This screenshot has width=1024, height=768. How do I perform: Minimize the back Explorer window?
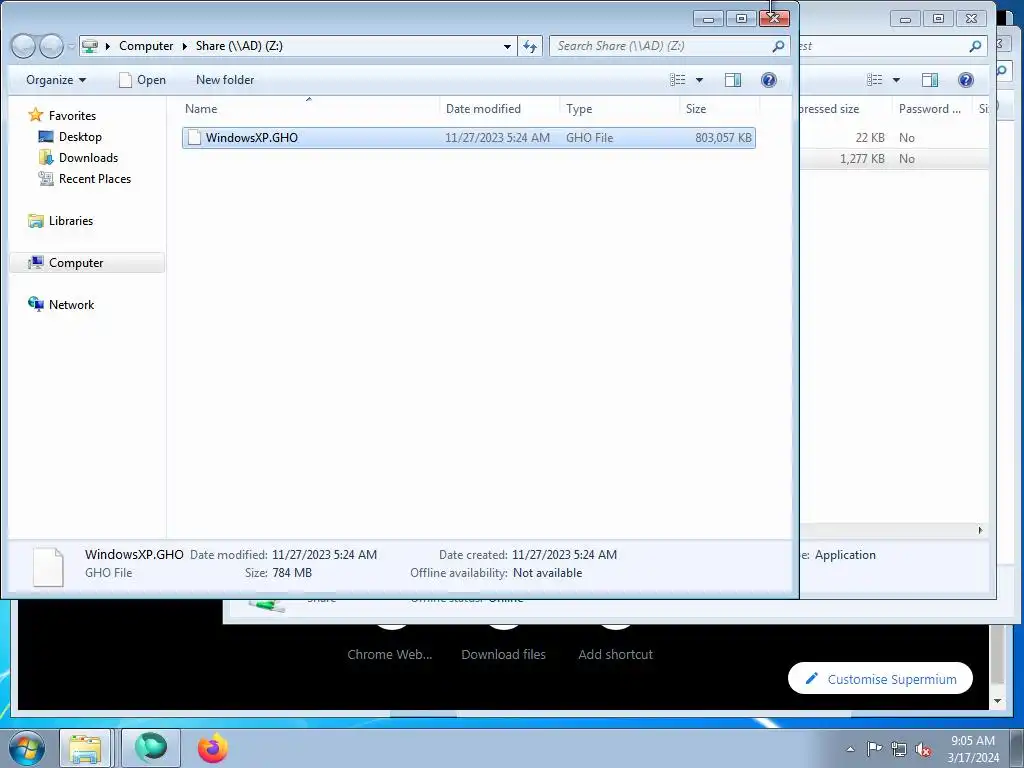[904, 19]
